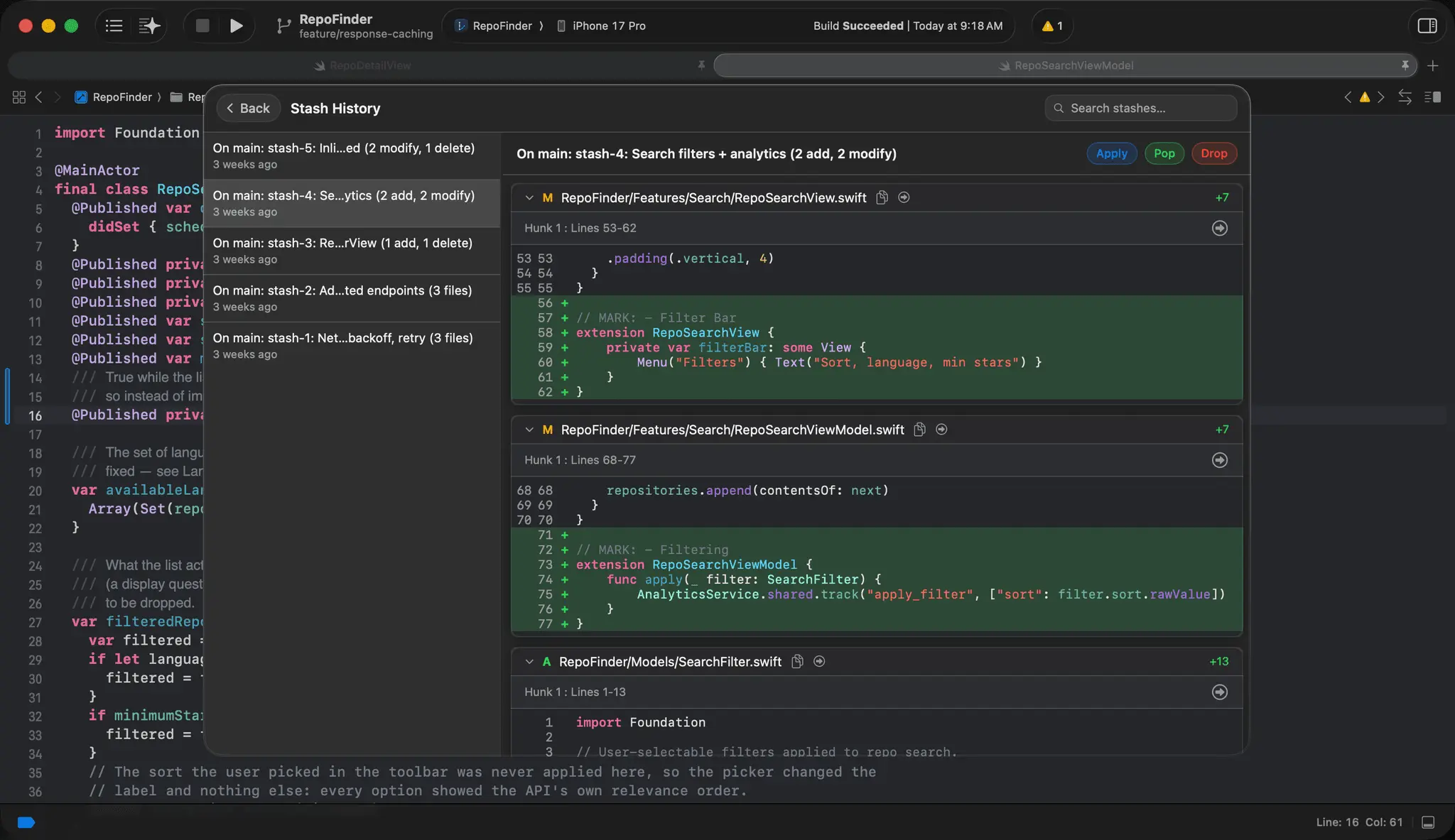Apply the hunk for Lines 53-62
Image resolution: width=1455 pixels, height=840 pixels.
click(x=1219, y=228)
